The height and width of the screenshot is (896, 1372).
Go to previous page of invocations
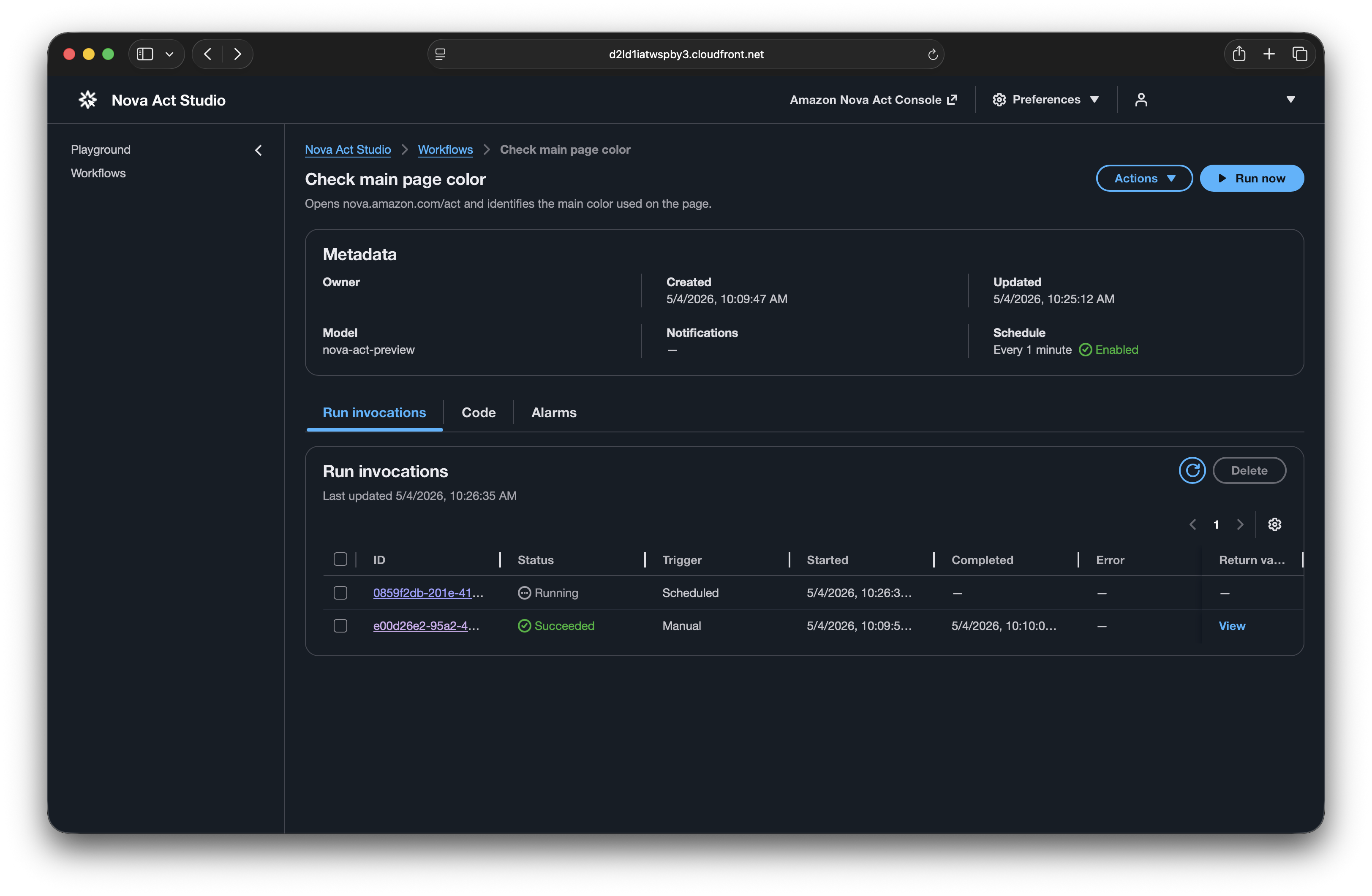click(1192, 524)
